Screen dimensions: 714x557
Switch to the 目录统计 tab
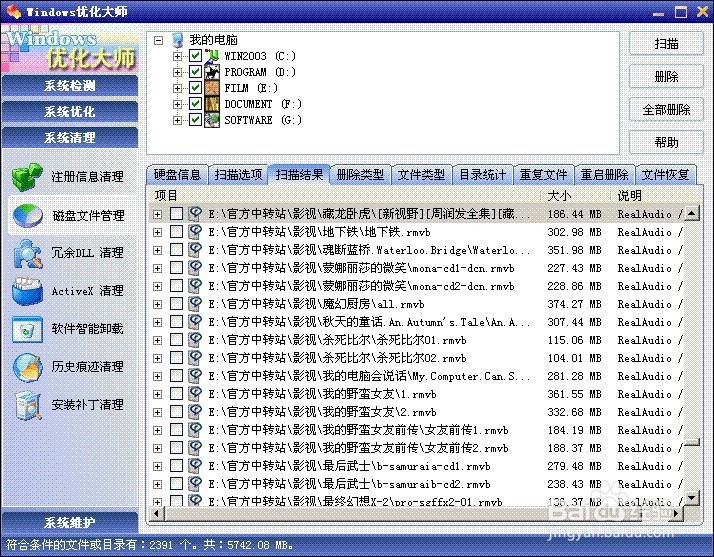[x=482, y=175]
